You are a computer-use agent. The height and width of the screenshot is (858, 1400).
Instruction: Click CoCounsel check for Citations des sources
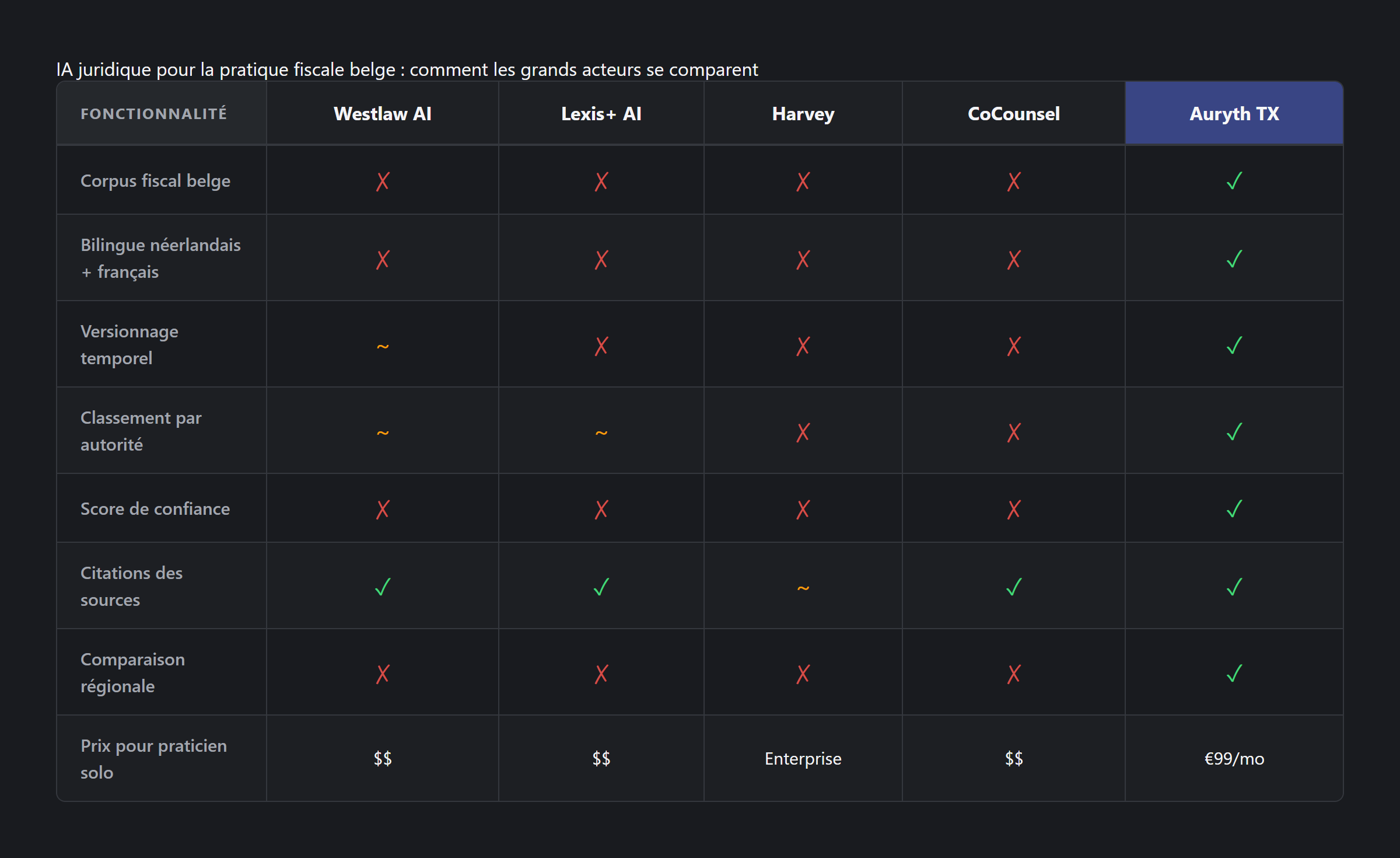[1013, 587]
